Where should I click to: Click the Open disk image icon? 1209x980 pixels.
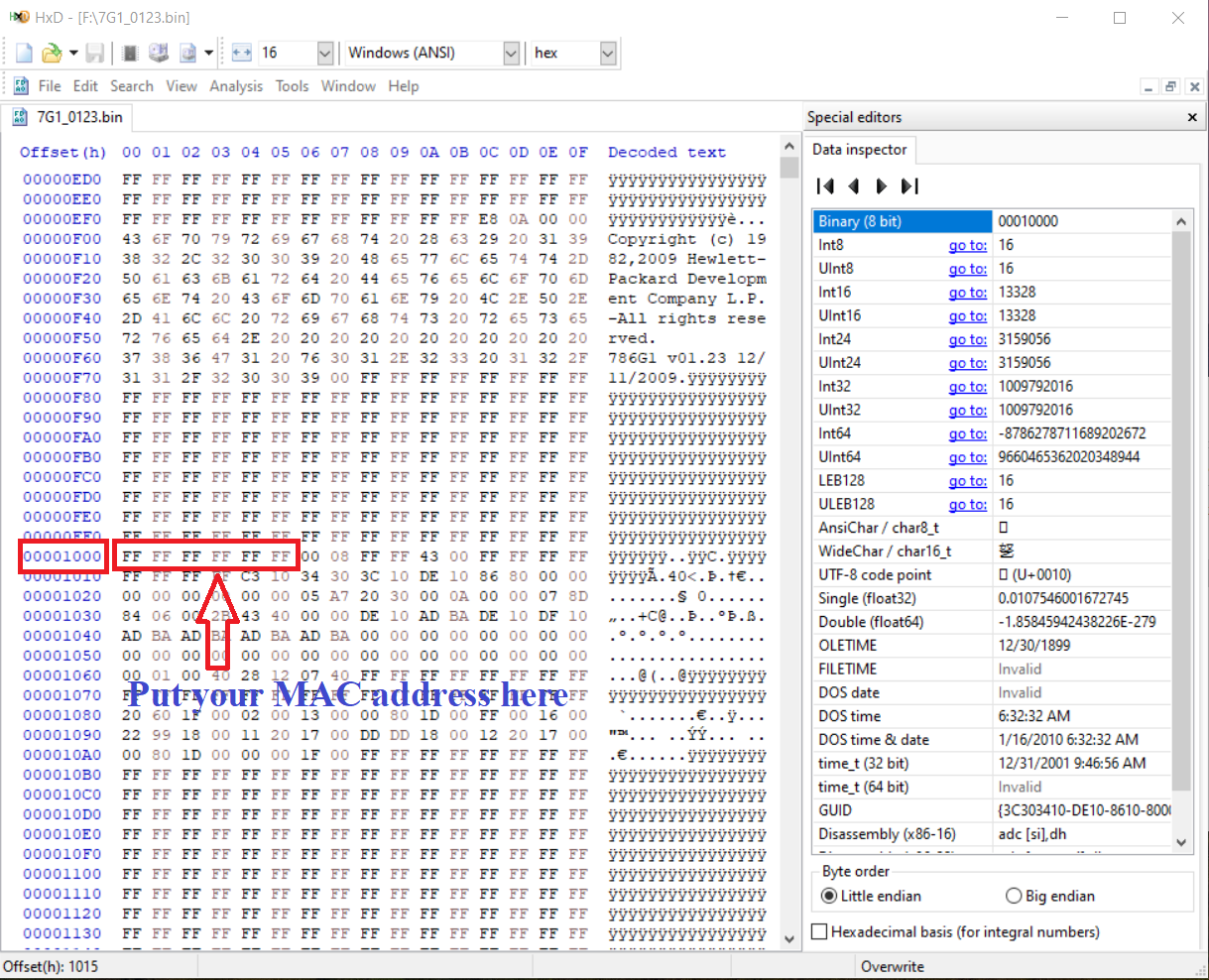[x=187, y=54]
